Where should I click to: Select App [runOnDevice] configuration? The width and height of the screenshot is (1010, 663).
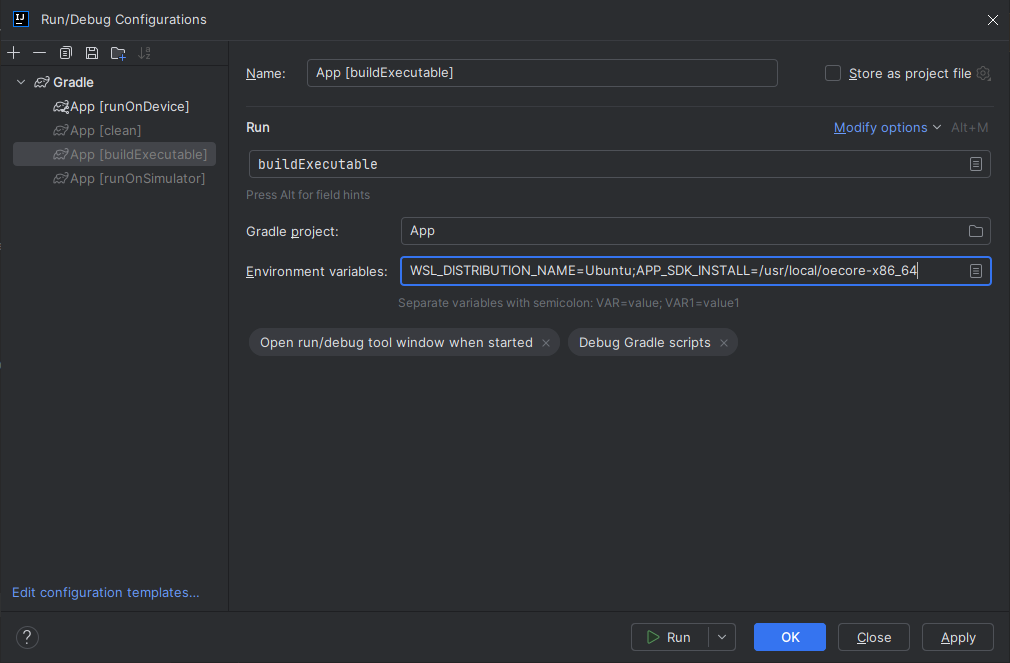[x=129, y=106]
